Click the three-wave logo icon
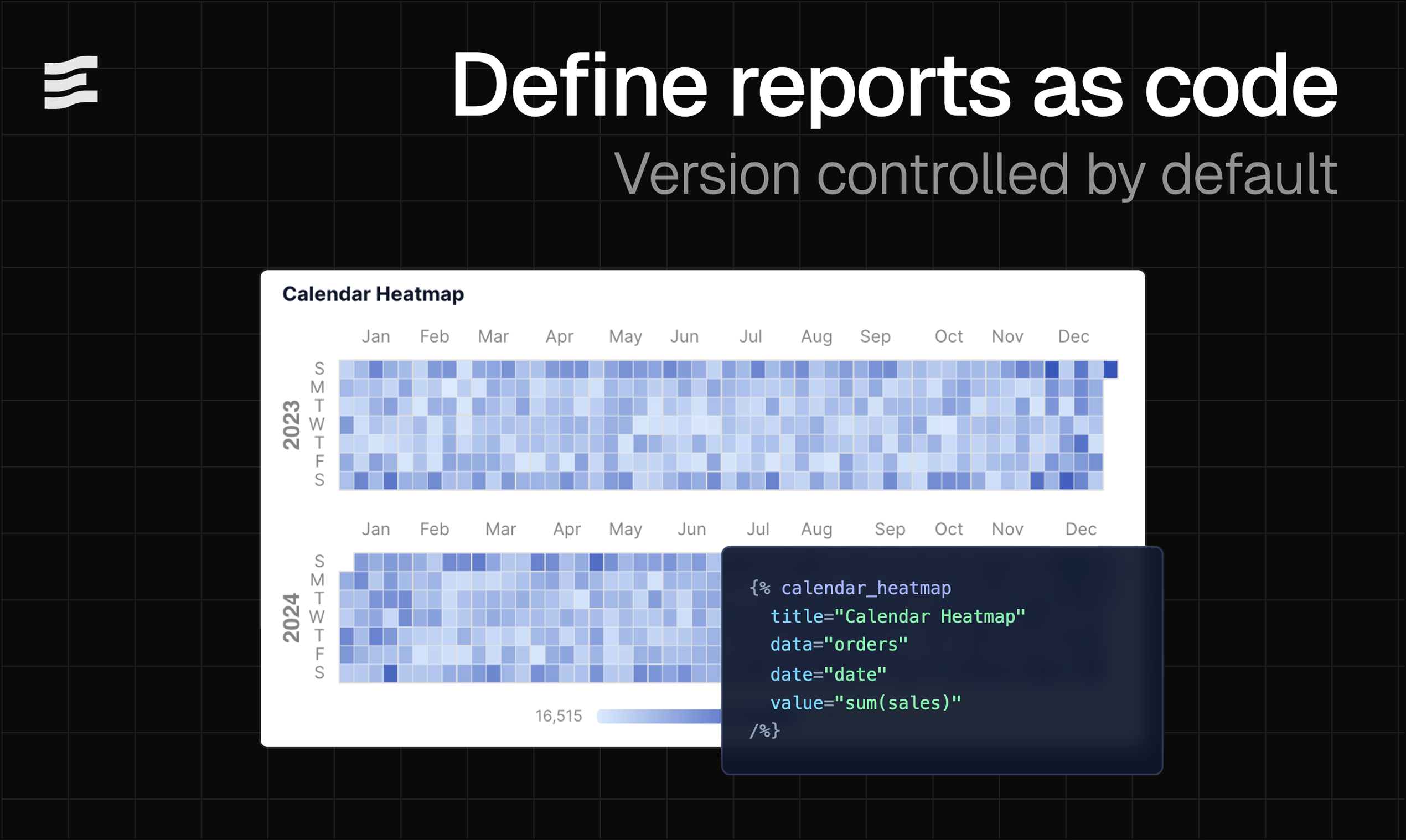This screenshot has height=840, width=1406. [72, 85]
